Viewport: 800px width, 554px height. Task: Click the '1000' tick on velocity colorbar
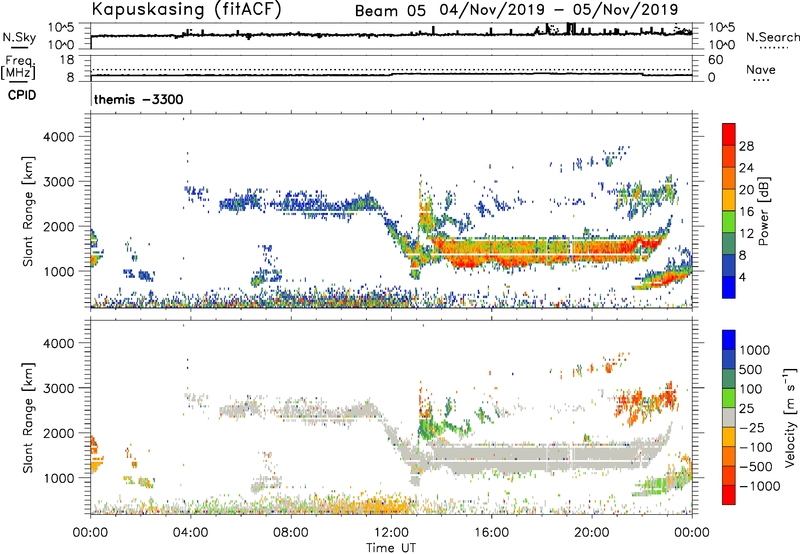755,350
